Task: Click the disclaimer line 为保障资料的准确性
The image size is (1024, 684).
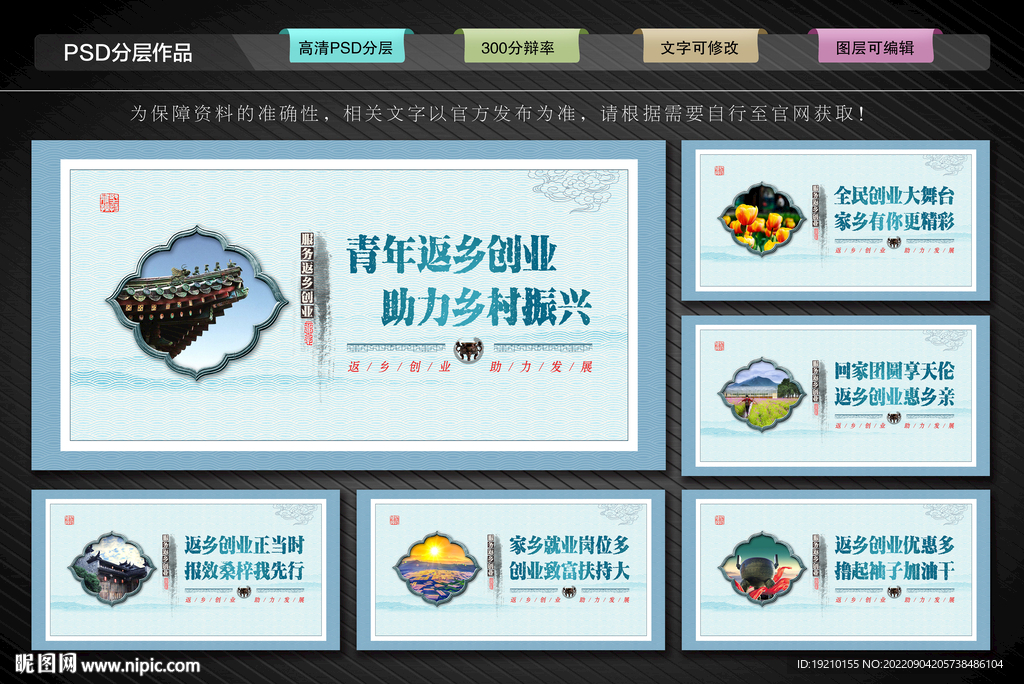Action: [498, 114]
